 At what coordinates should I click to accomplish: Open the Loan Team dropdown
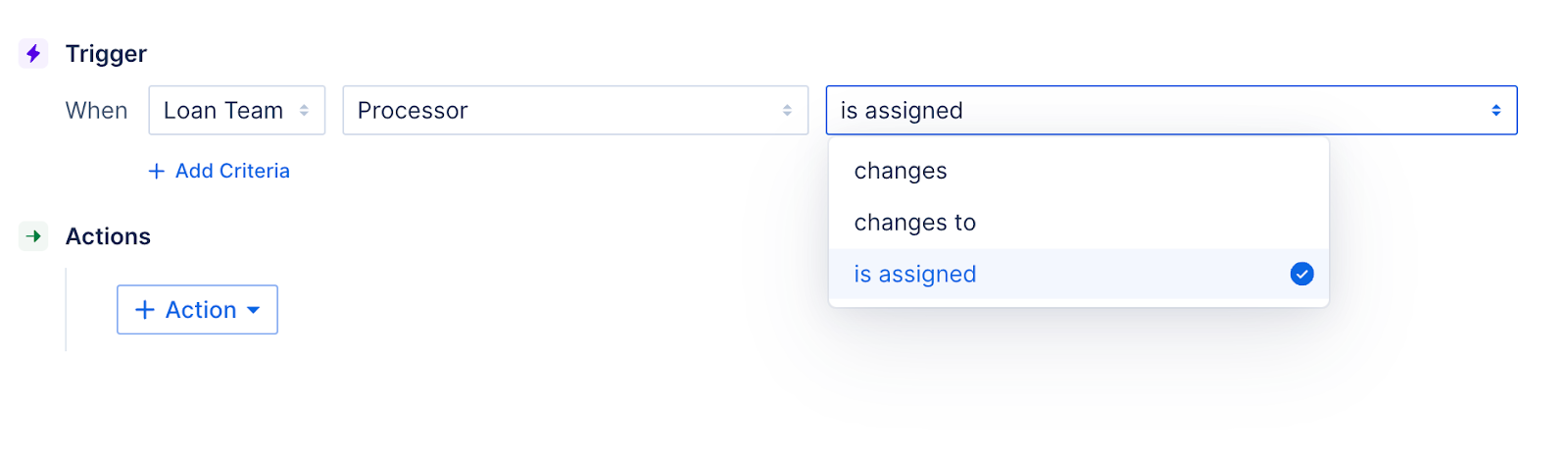236,111
